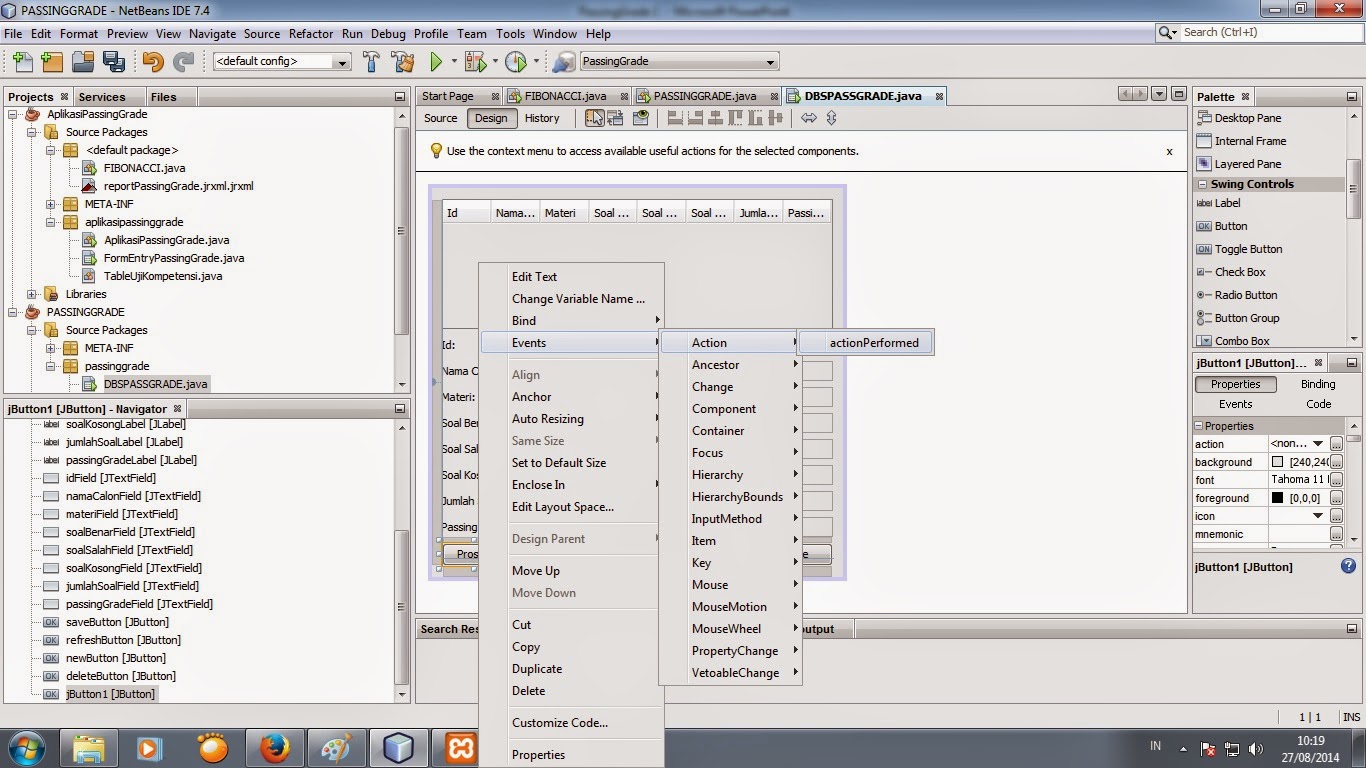
Task: Click the Build Project hammer icon
Action: (x=371, y=61)
